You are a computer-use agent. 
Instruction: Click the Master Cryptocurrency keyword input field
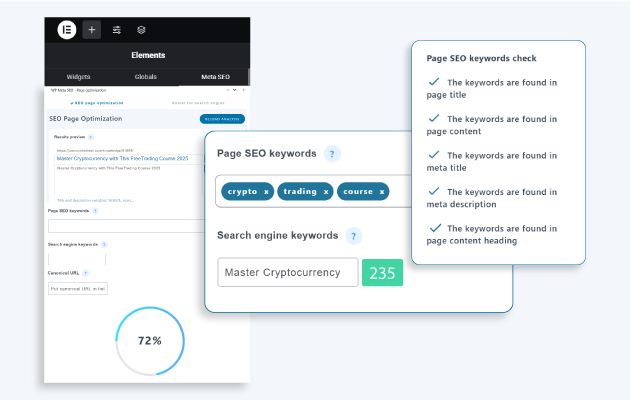(x=288, y=272)
